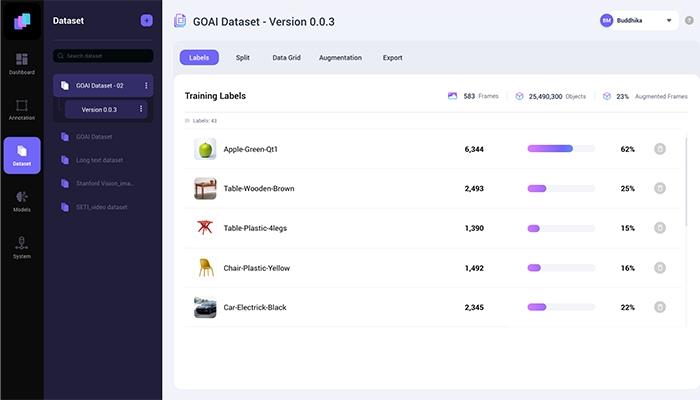Select GOAI Dataset - 02 in the list
The height and width of the screenshot is (400, 700).
103,85
